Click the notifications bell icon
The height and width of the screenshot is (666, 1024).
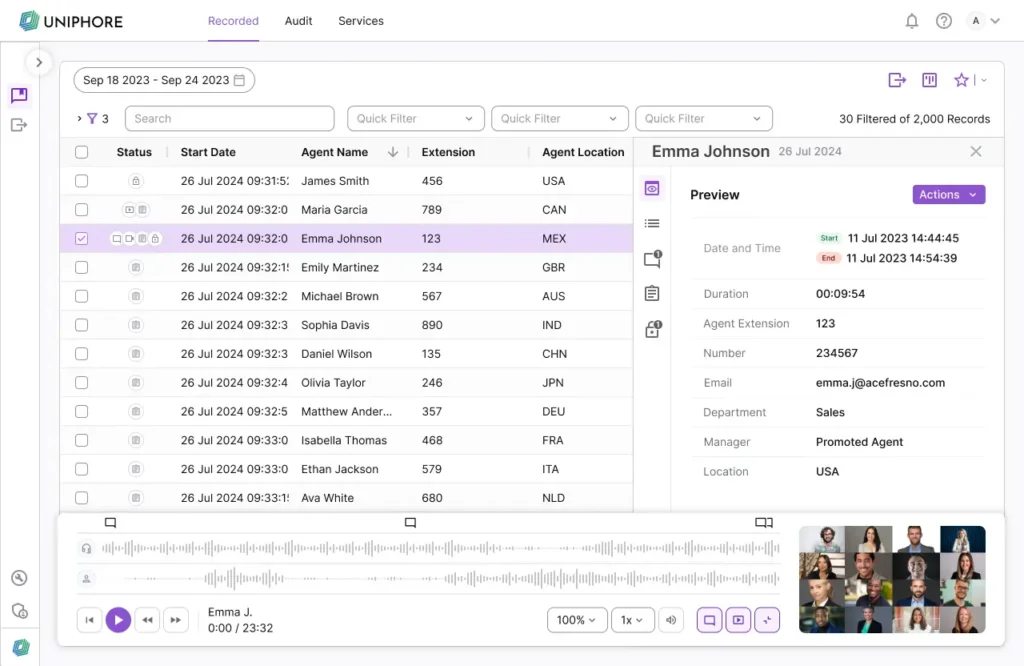click(x=911, y=21)
